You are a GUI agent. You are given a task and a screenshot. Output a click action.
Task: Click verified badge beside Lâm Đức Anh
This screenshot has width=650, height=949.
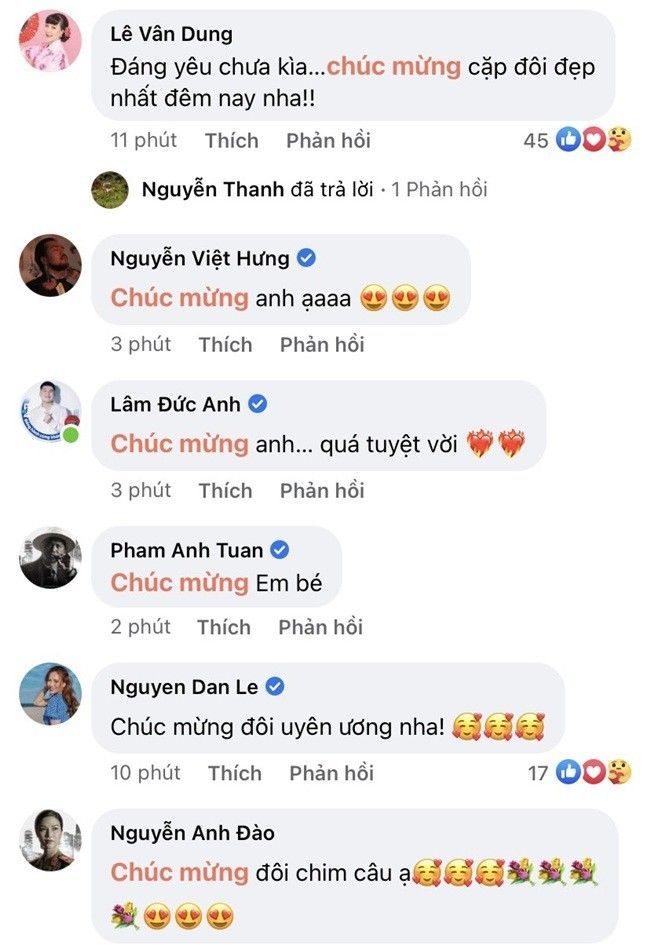coord(257,404)
